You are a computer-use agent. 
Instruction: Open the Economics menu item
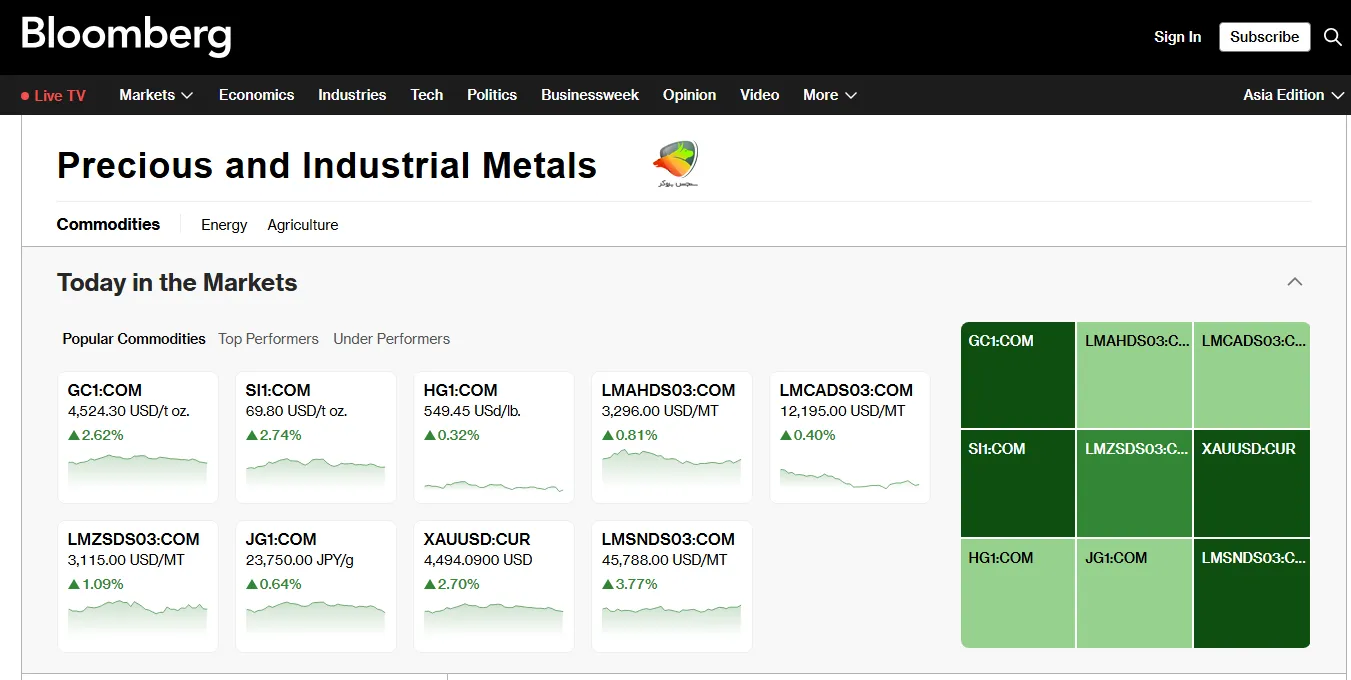coord(256,95)
